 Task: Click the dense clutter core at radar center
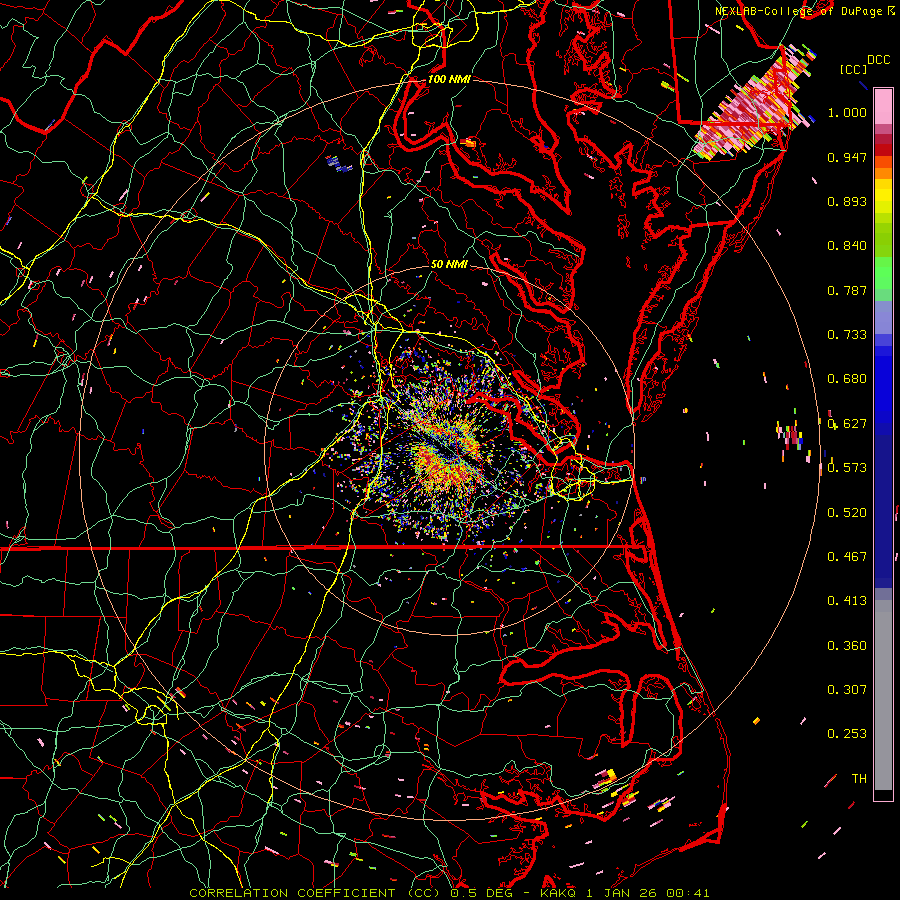(x=447, y=451)
